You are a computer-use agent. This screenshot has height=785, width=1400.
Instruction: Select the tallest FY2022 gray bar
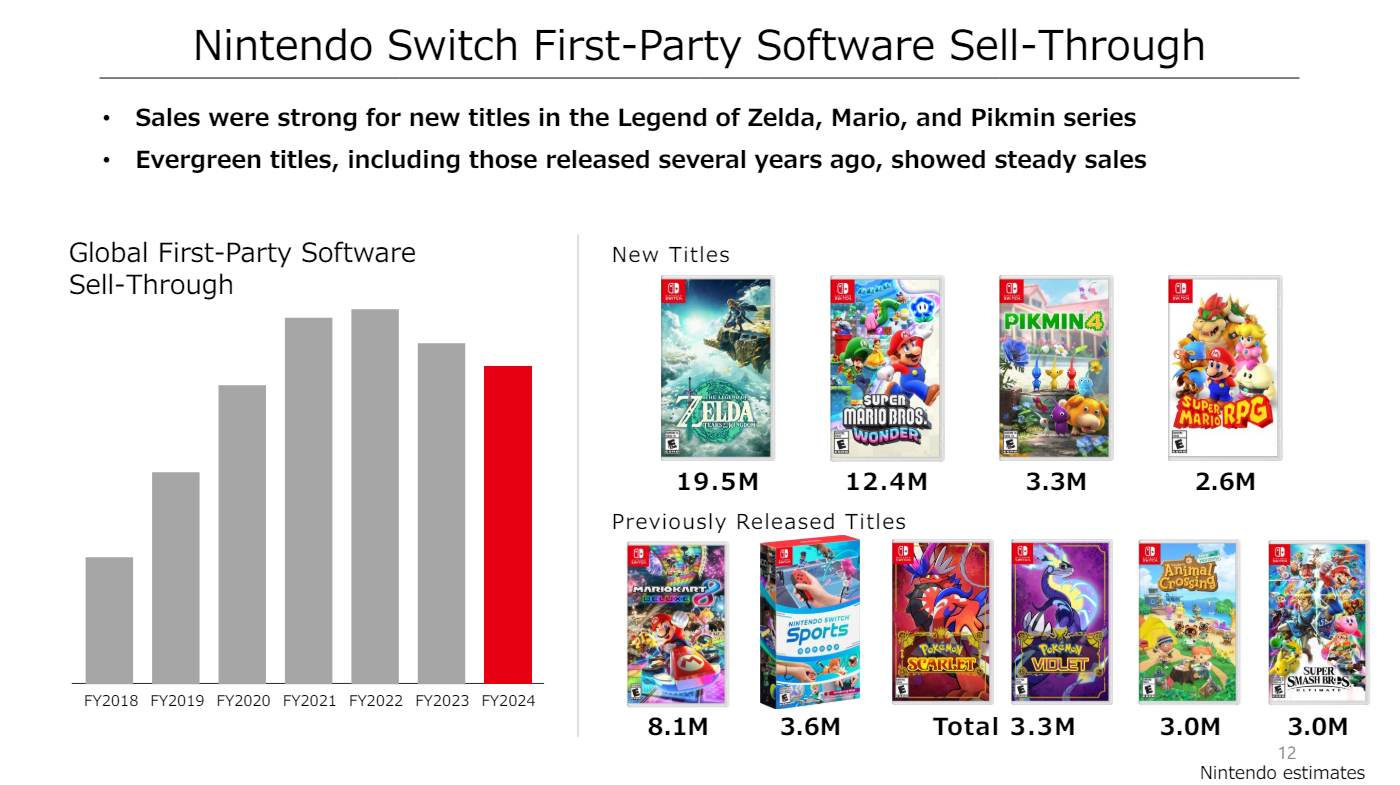375,496
